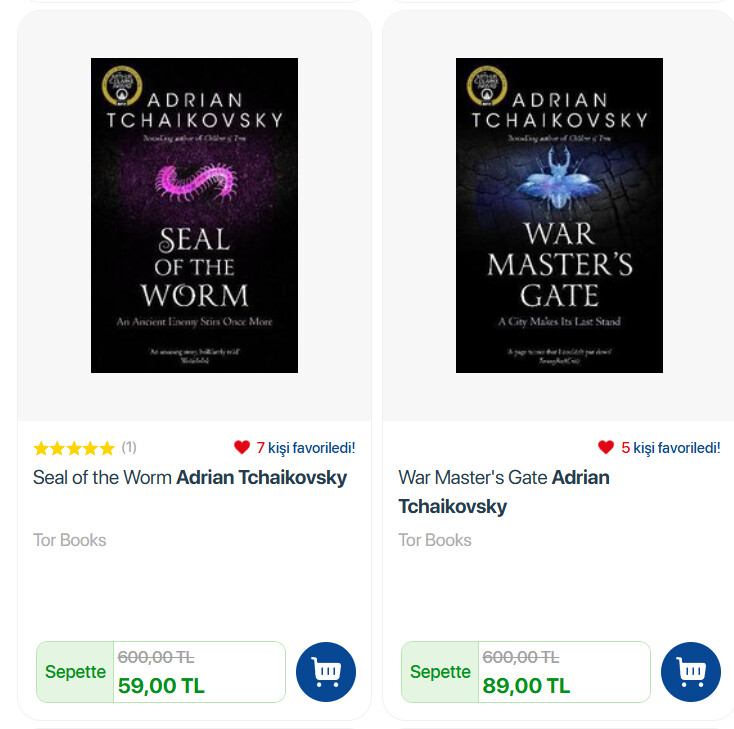The image size is (734, 729).
Task: Click the red heart on Seal of the Worm
Action: pyautogui.click(x=241, y=447)
